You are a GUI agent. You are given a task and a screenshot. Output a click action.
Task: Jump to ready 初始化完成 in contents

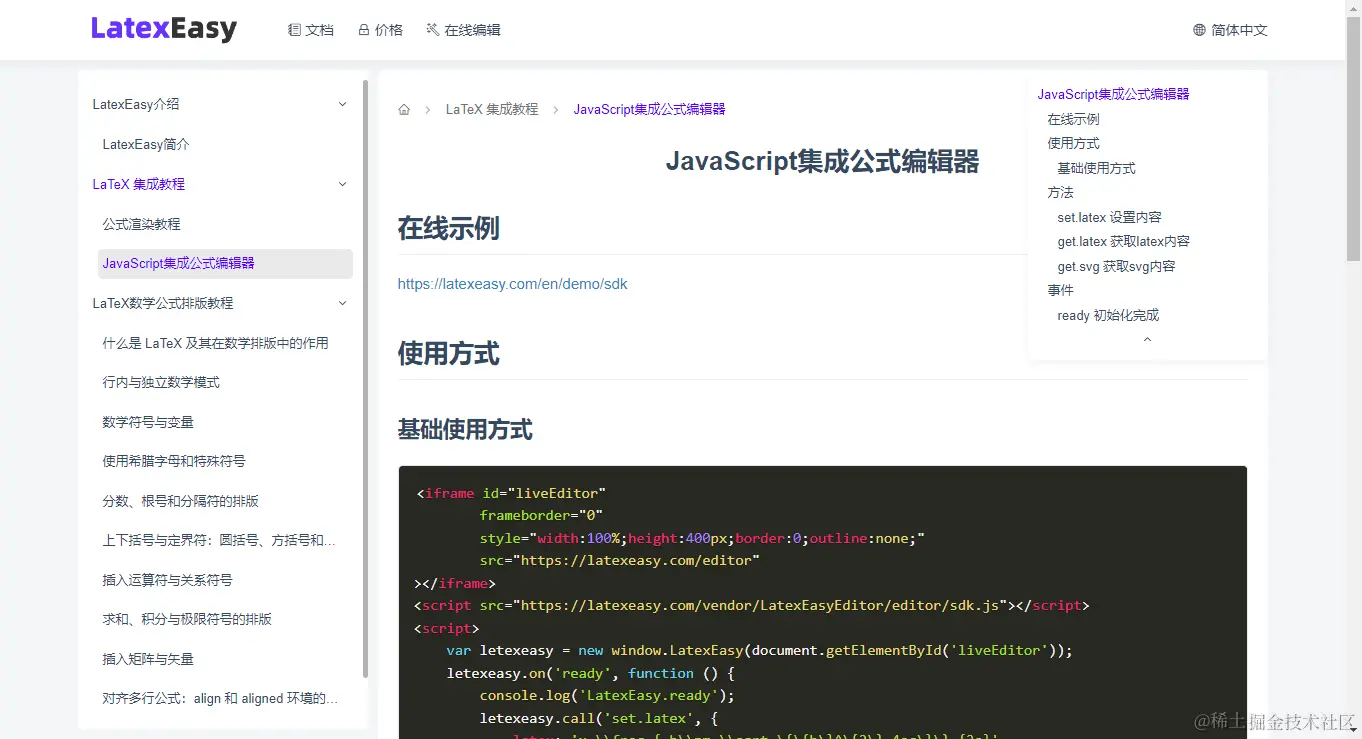pos(1108,315)
